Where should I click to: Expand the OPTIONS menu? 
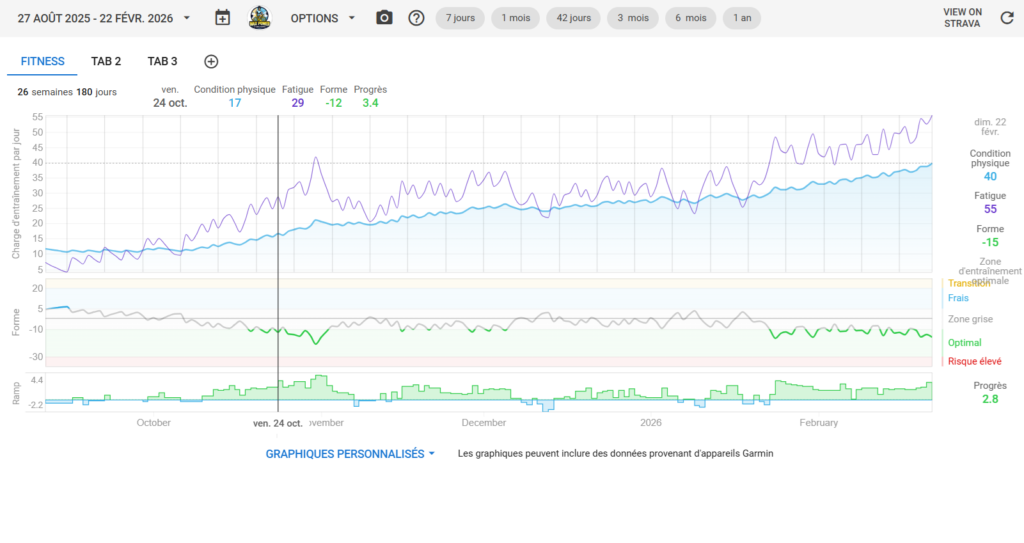[322, 18]
